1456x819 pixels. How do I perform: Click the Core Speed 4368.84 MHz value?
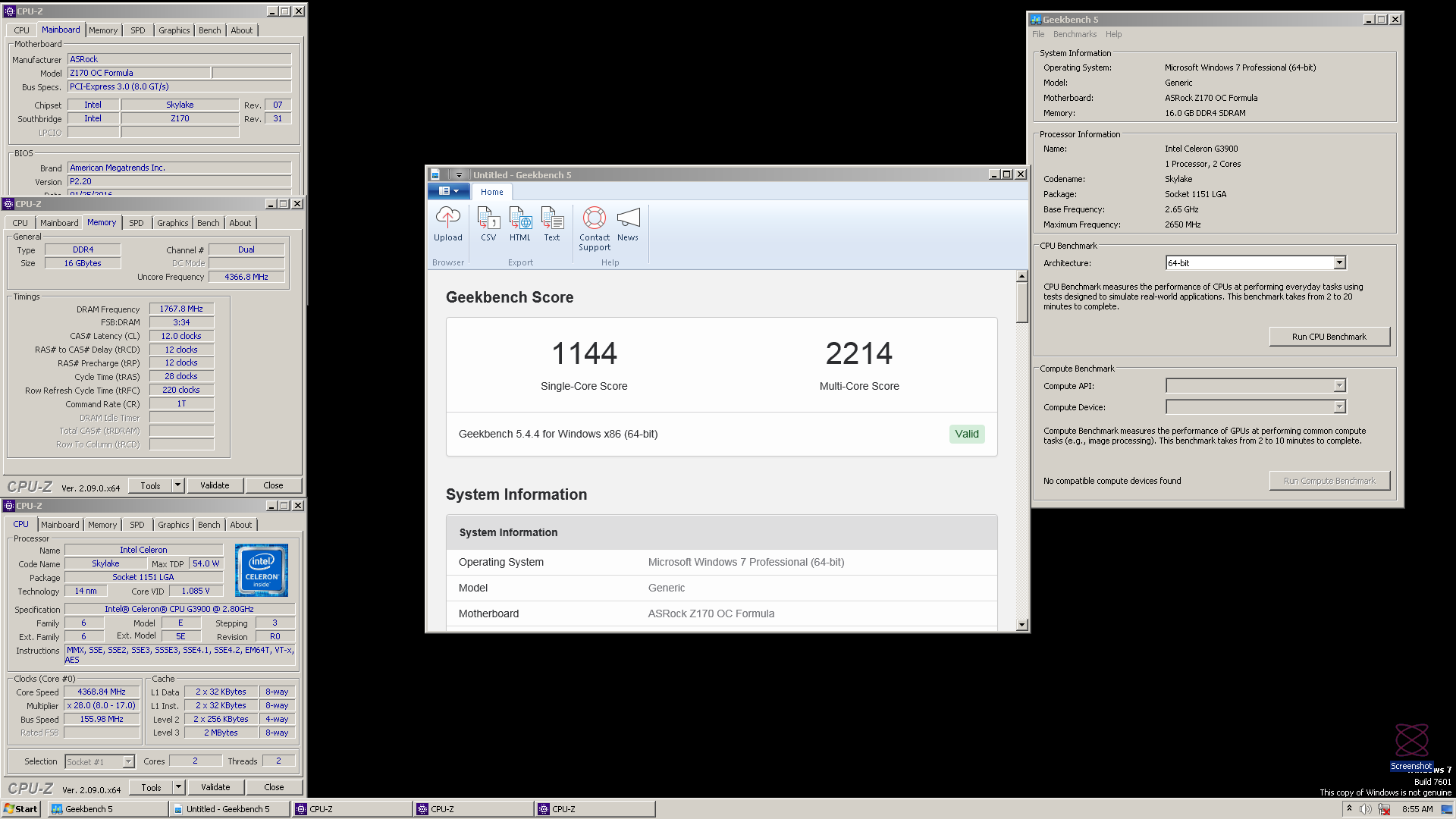point(102,692)
